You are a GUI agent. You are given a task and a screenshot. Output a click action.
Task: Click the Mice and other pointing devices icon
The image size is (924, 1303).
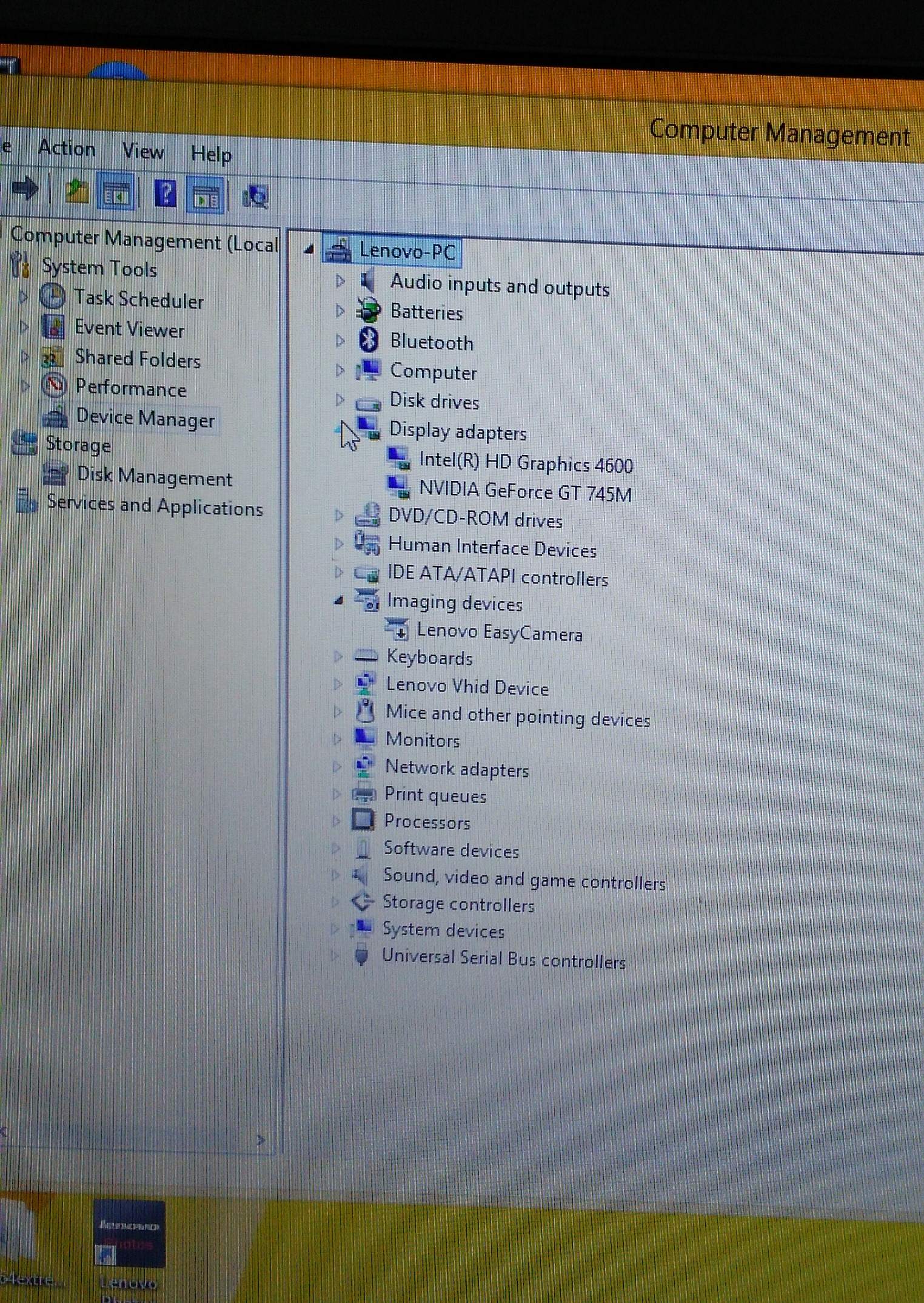pyautogui.click(x=364, y=710)
